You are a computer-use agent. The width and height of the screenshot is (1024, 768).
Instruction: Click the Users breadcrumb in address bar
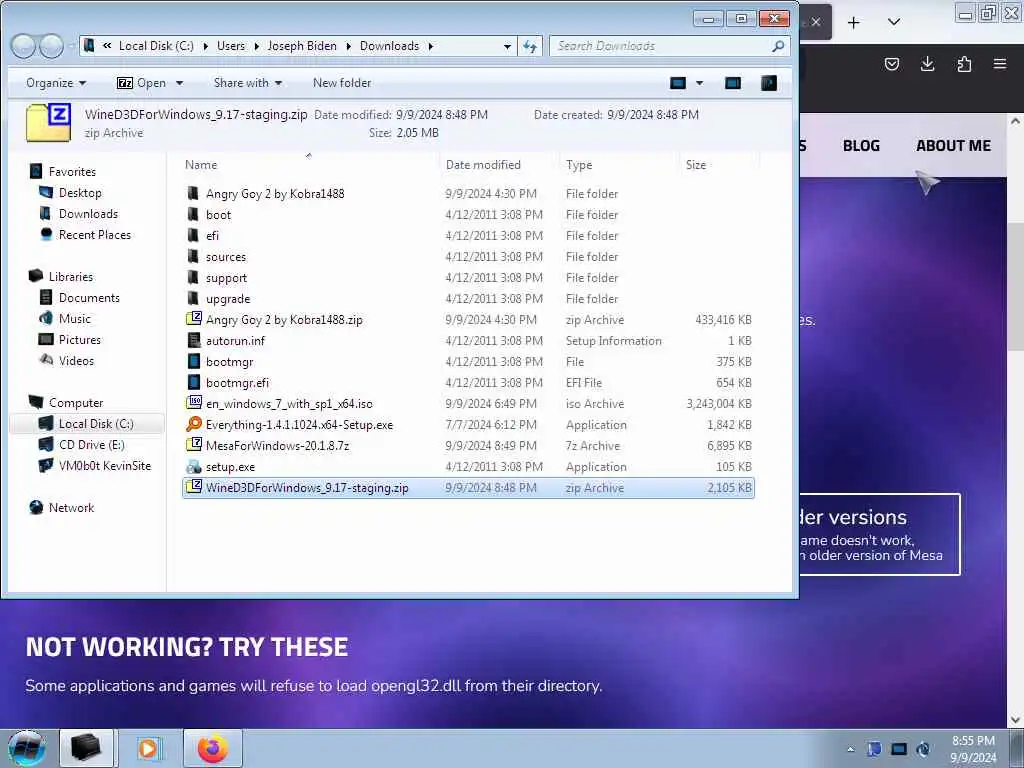click(x=231, y=46)
